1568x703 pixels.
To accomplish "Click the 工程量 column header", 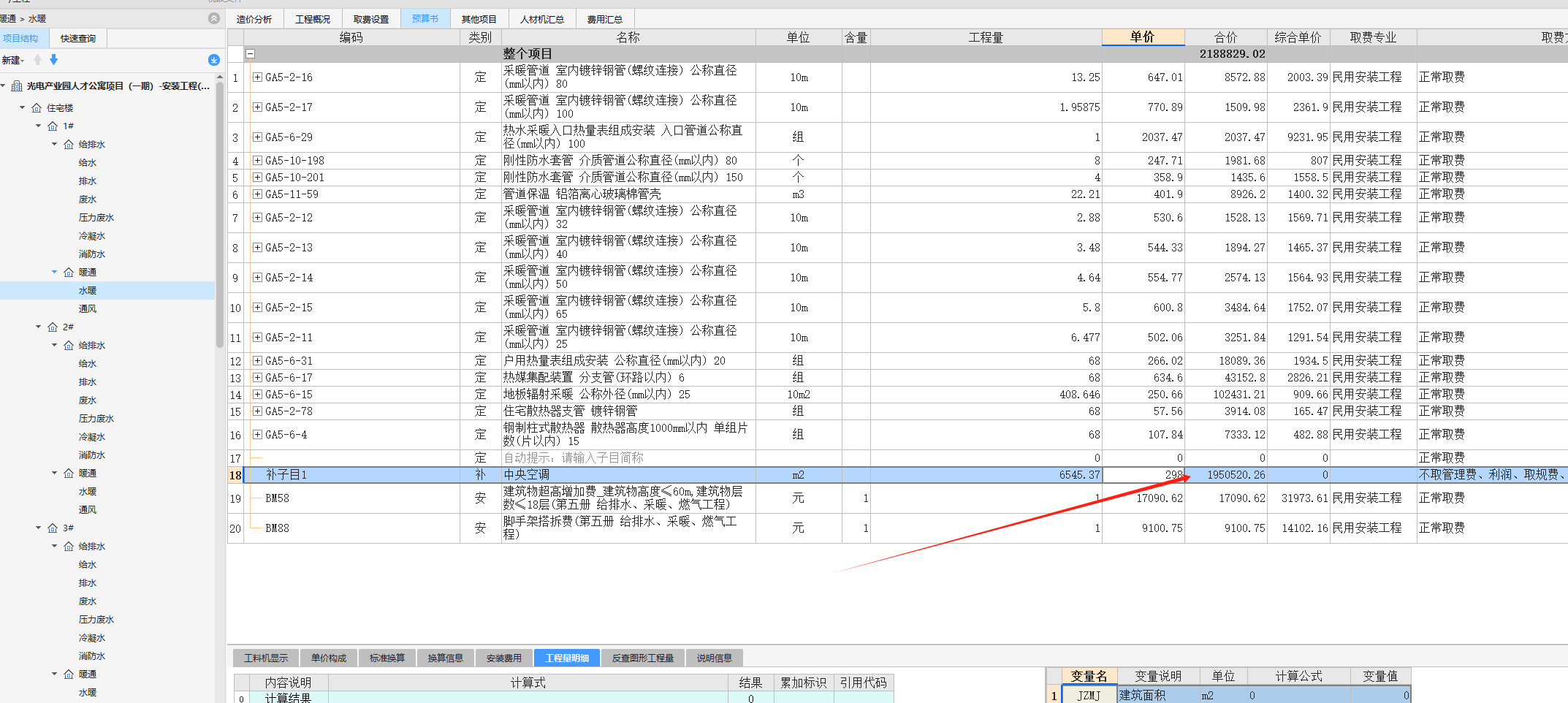I will coord(986,37).
